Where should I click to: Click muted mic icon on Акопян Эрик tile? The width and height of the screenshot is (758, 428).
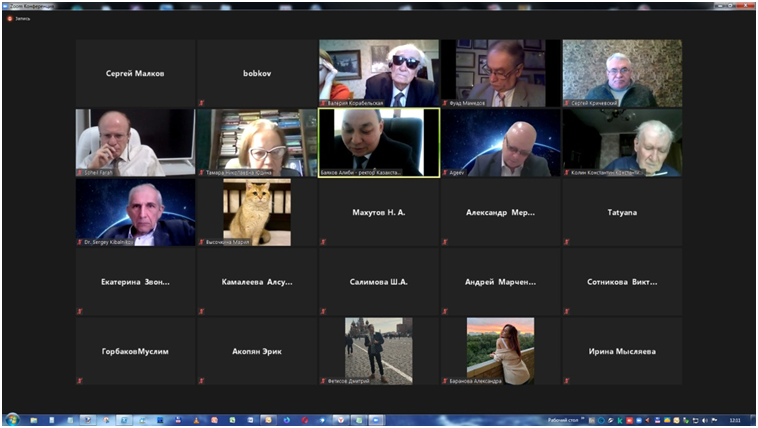(x=202, y=381)
